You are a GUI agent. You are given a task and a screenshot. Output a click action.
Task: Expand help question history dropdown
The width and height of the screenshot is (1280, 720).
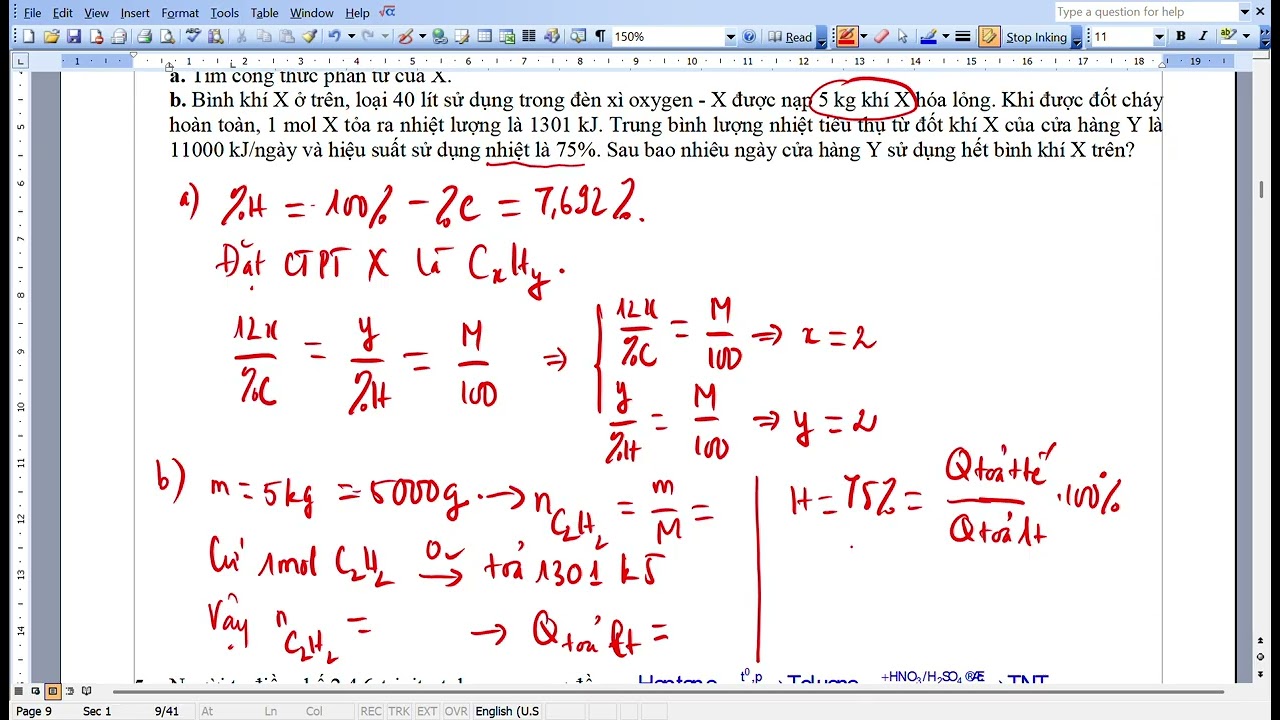[x=1245, y=12]
